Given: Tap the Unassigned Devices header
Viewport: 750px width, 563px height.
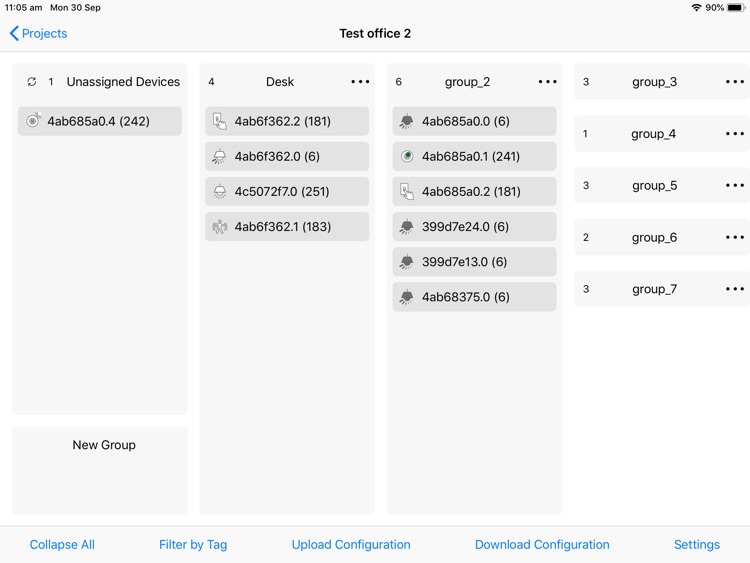Looking at the screenshot, I should point(123,82).
